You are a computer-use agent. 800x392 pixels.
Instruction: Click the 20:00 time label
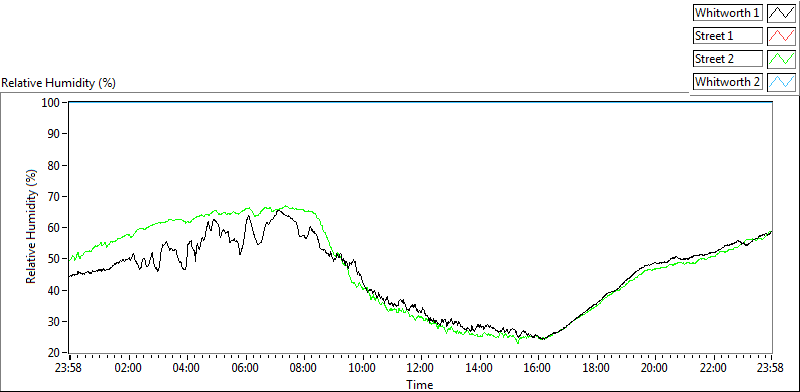(x=655, y=368)
